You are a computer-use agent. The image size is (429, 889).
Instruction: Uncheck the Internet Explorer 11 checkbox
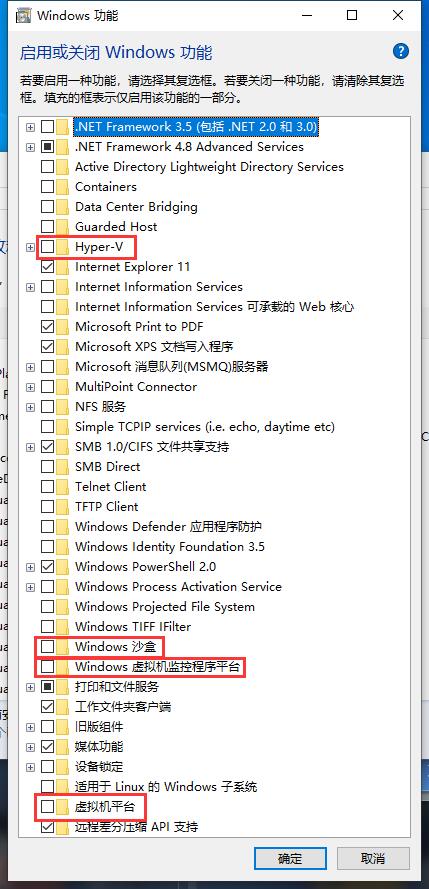point(48,266)
